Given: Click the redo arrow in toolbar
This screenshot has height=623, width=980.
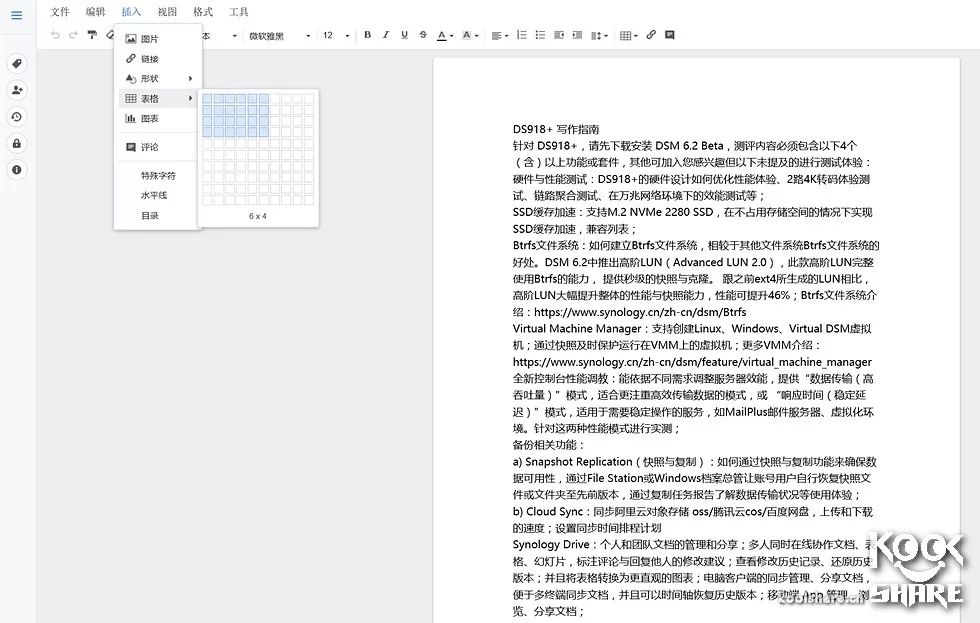Looking at the screenshot, I should [x=73, y=35].
